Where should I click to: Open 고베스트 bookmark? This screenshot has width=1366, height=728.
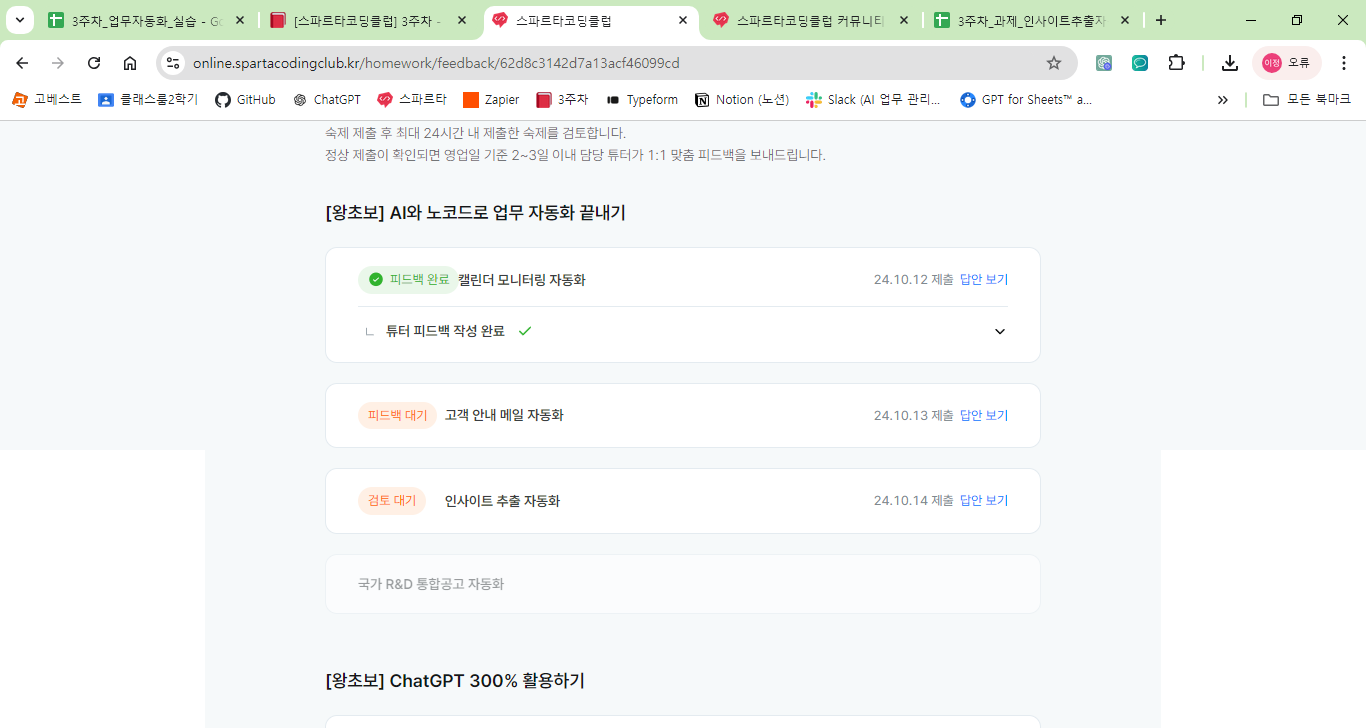[x=47, y=100]
